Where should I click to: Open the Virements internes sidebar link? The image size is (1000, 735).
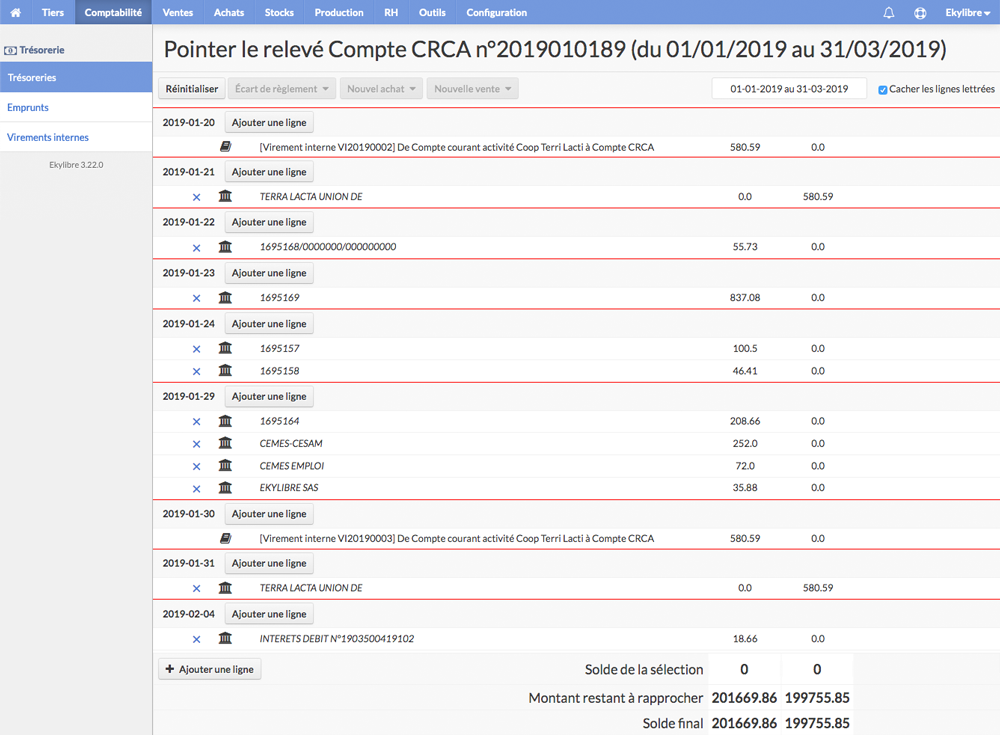click(48, 137)
